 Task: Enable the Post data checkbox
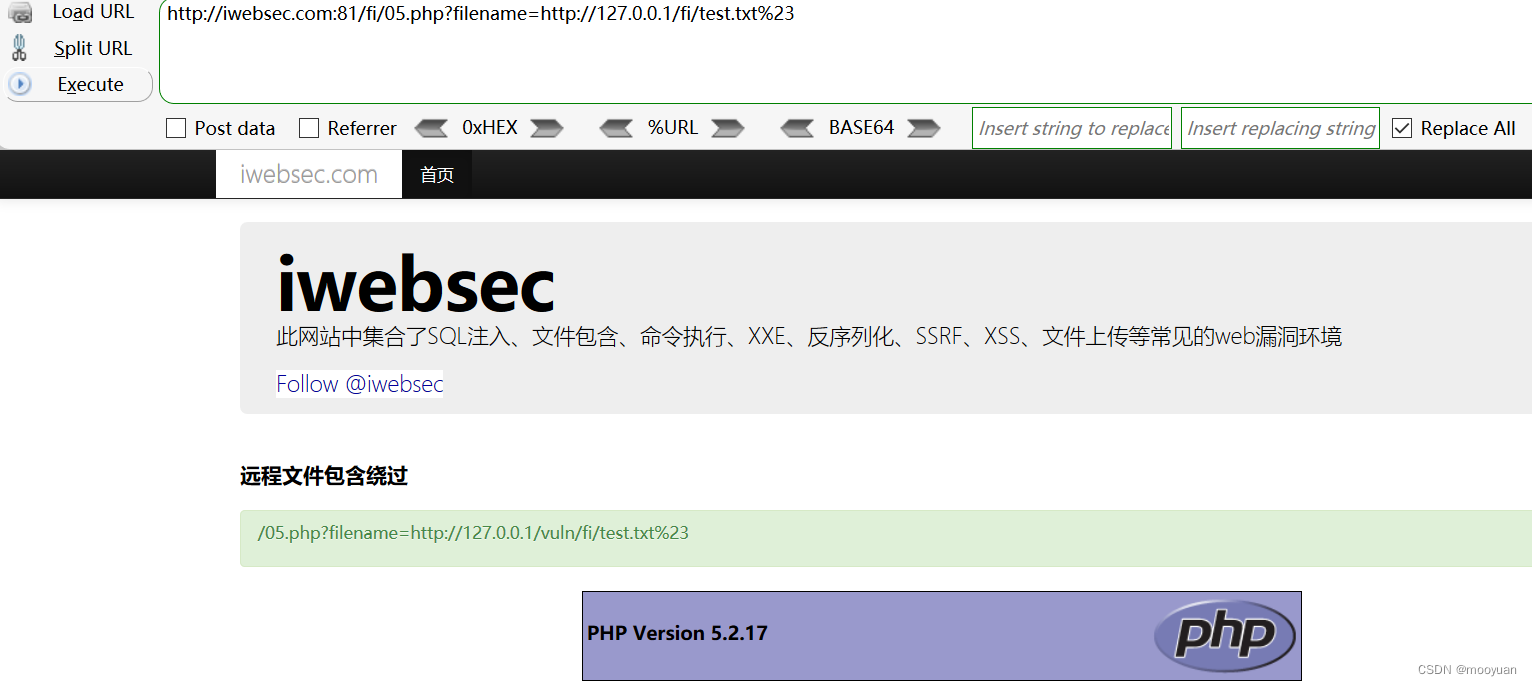(176, 128)
